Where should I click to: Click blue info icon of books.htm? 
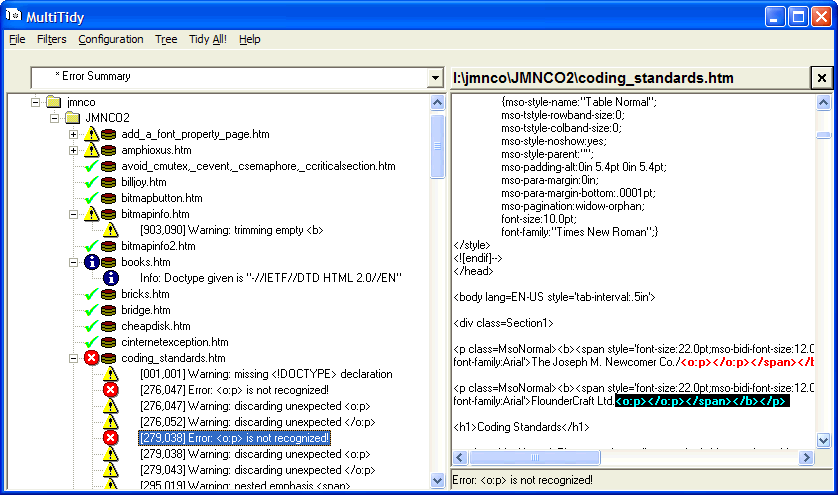[x=91, y=262]
